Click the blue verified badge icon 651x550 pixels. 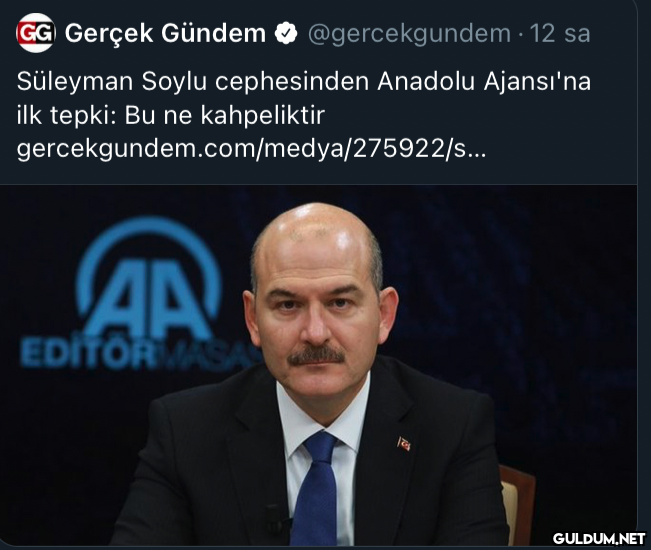coord(286,34)
